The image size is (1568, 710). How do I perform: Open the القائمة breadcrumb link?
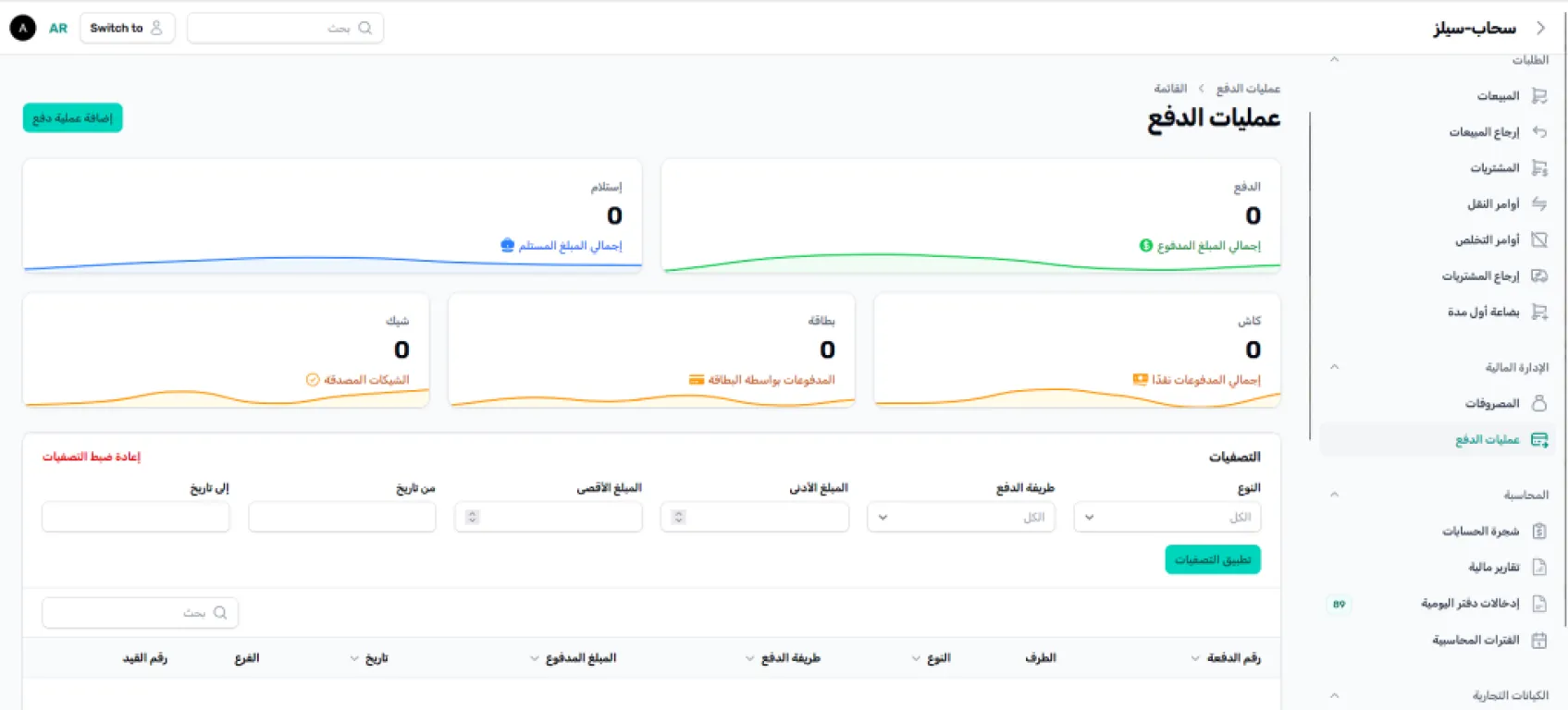point(1170,87)
